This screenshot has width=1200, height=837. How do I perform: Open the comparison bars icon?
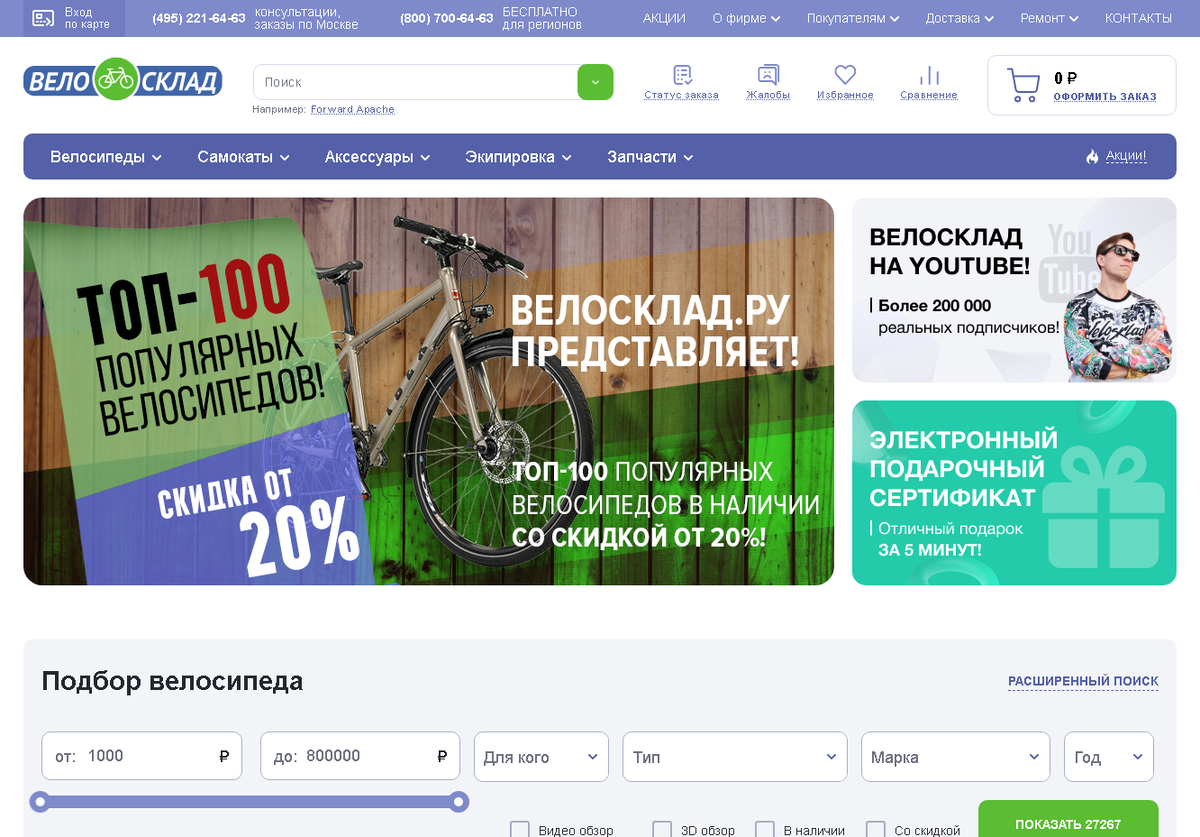[929, 75]
